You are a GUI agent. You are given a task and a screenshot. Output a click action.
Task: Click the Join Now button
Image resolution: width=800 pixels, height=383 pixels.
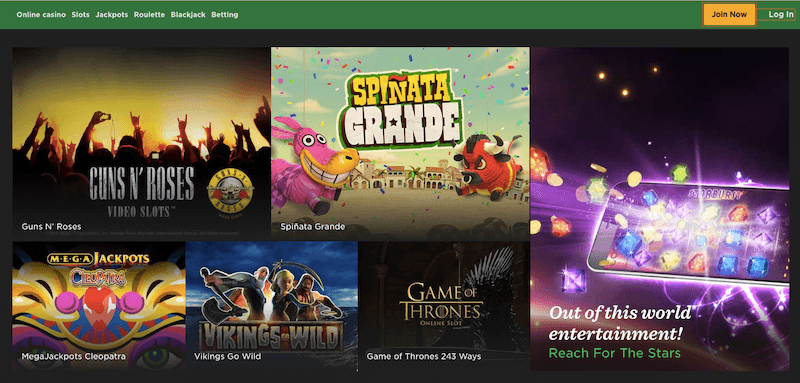tap(729, 14)
